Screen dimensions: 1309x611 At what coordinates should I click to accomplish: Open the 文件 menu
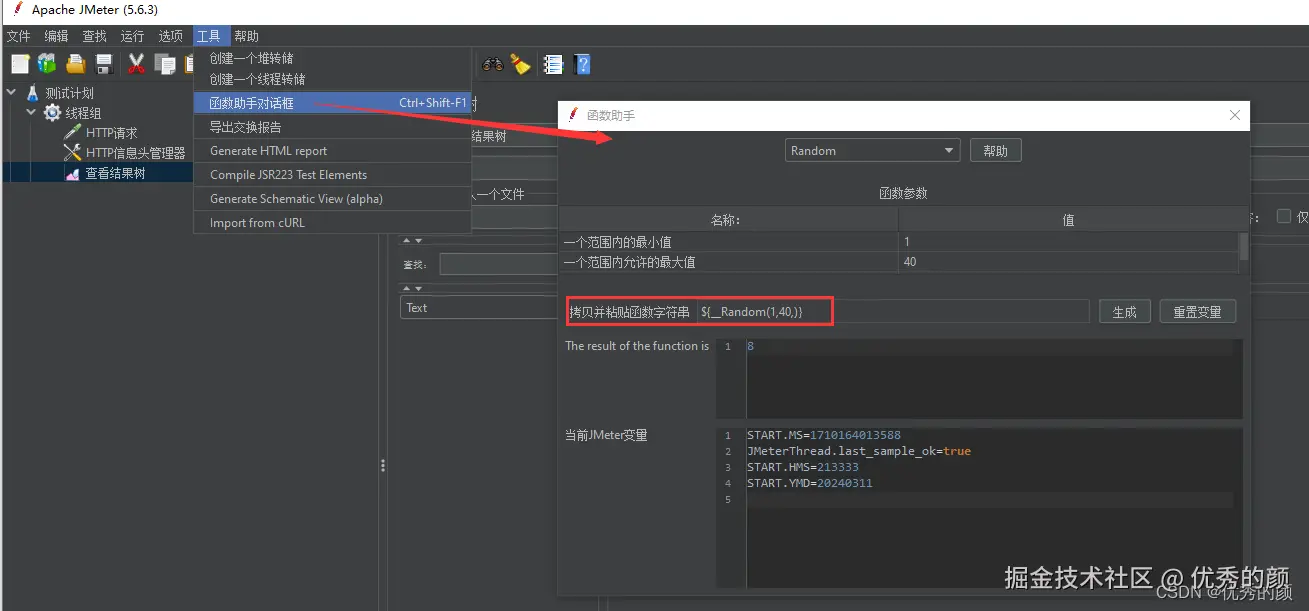[18, 36]
